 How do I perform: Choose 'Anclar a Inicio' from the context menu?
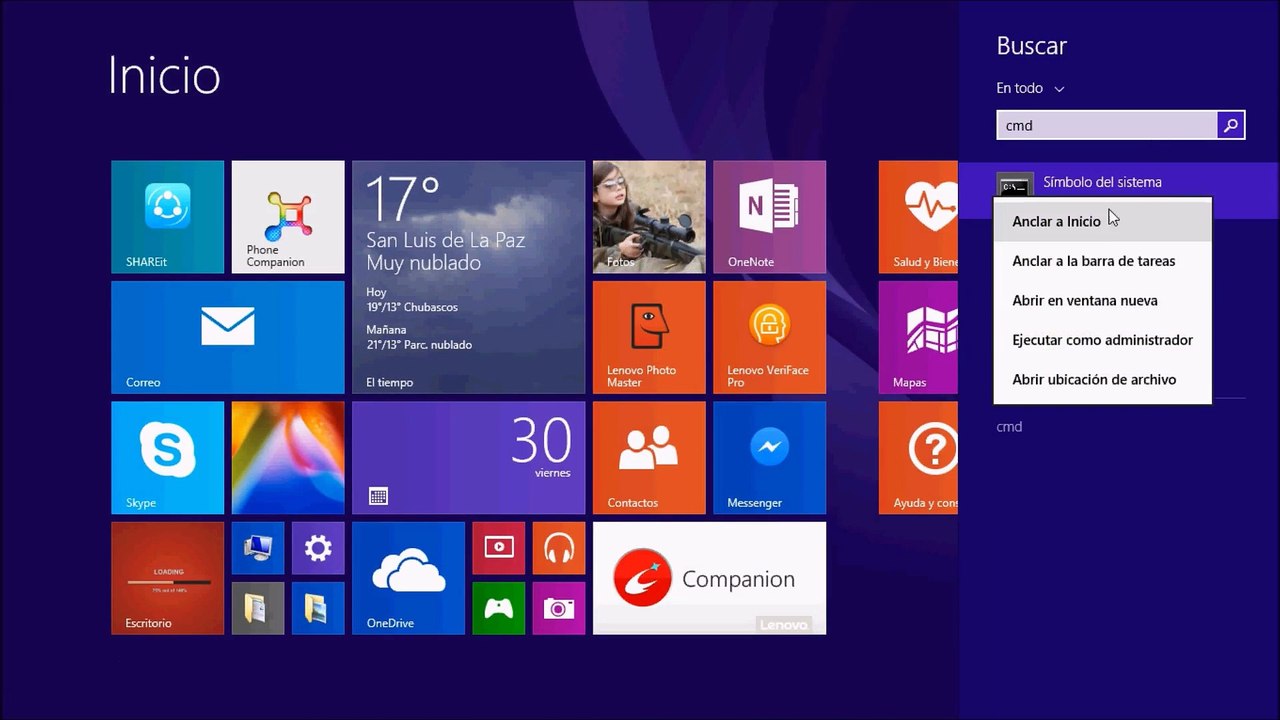(x=1102, y=221)
